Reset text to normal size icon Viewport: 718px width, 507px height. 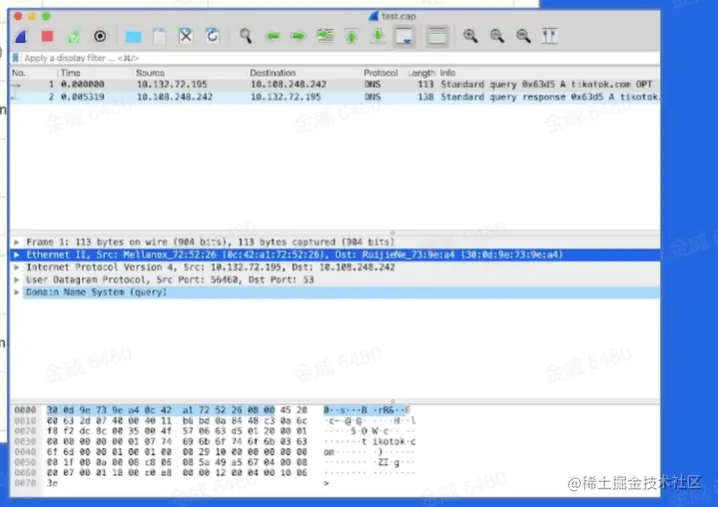coord(523,36)
